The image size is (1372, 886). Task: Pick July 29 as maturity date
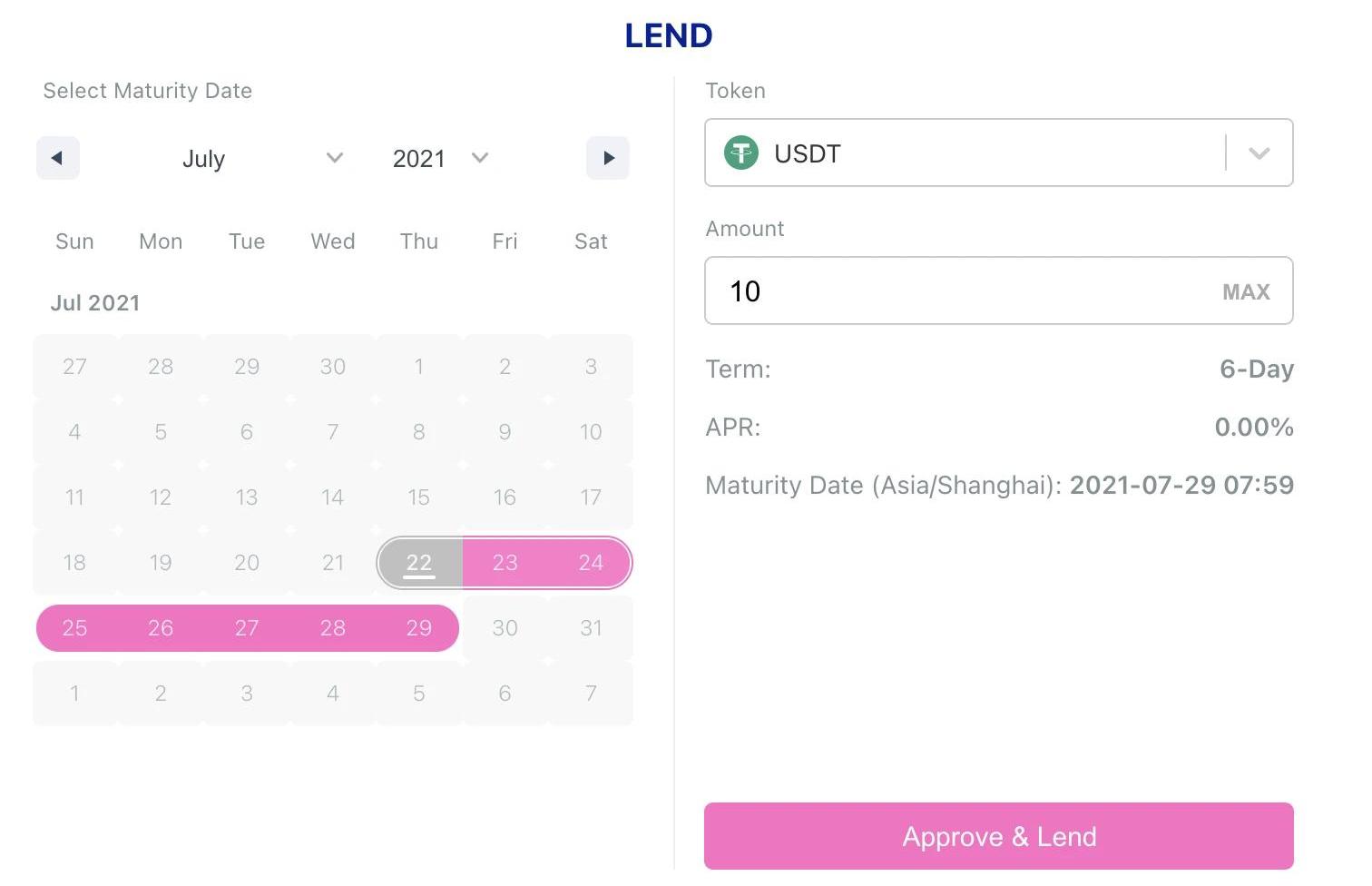pos(418,628)
